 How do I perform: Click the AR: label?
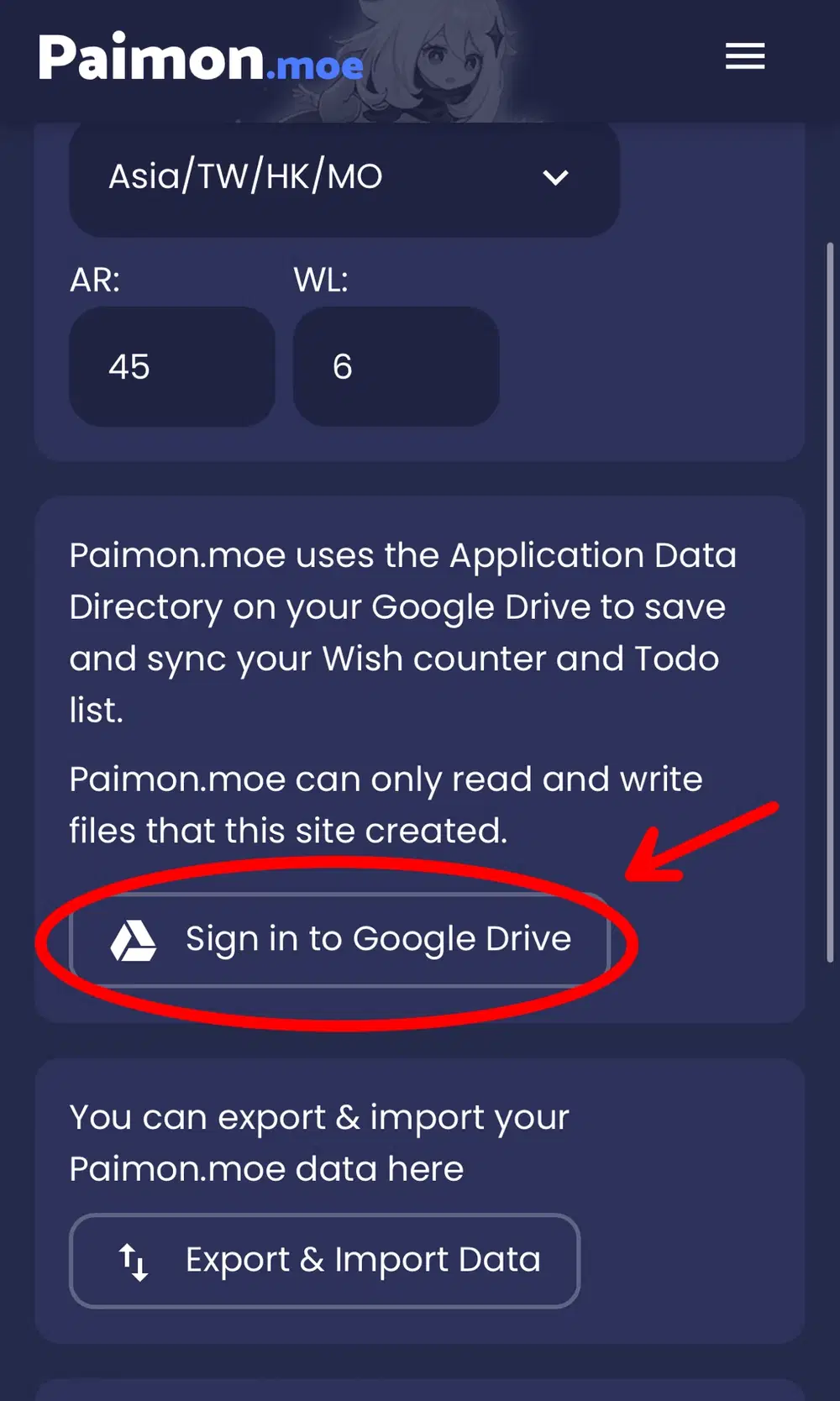point(95,280)
